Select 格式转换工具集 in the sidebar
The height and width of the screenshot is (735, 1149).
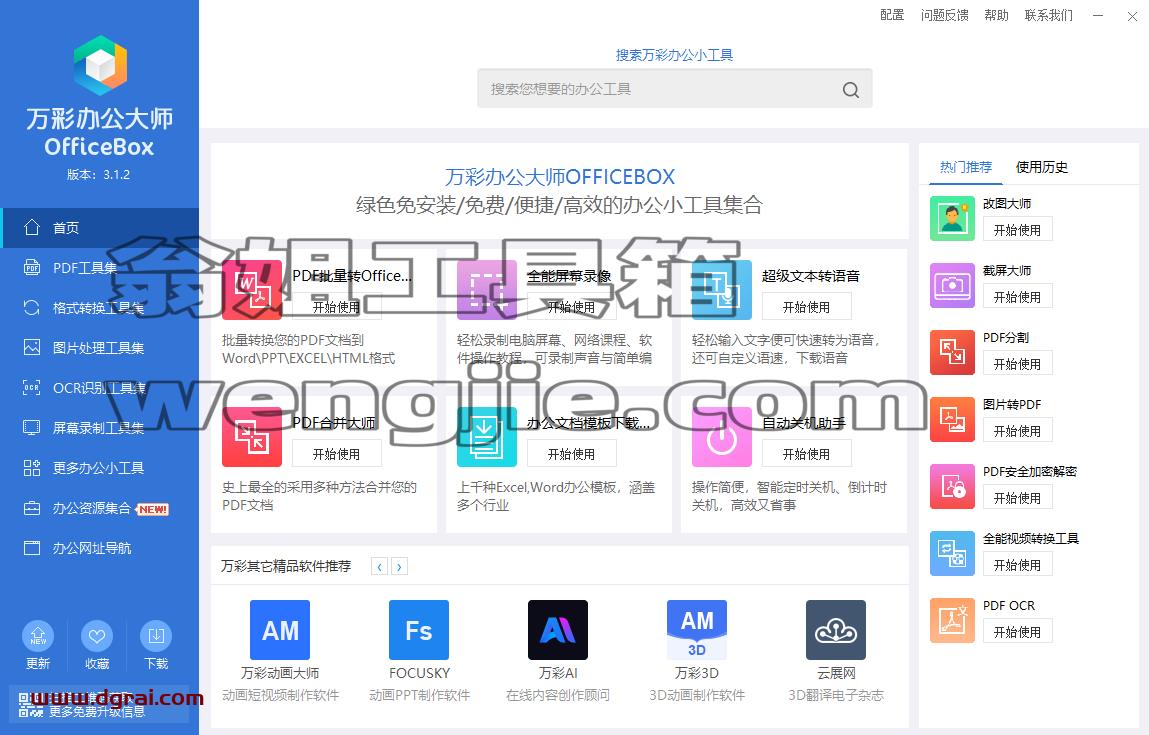click(100, 308)
